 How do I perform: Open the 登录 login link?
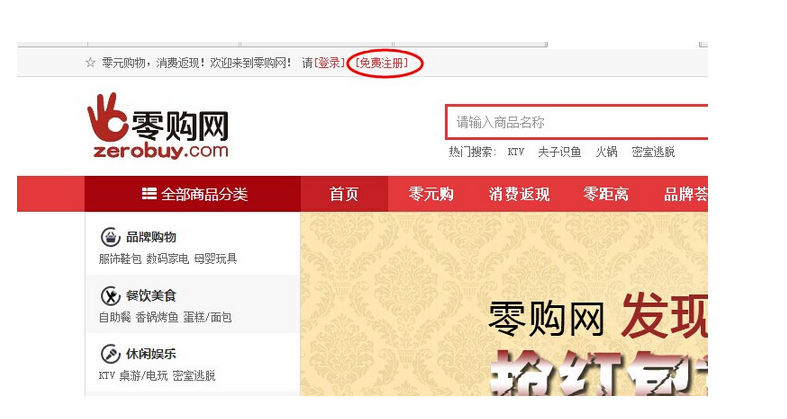click(330, 63)
